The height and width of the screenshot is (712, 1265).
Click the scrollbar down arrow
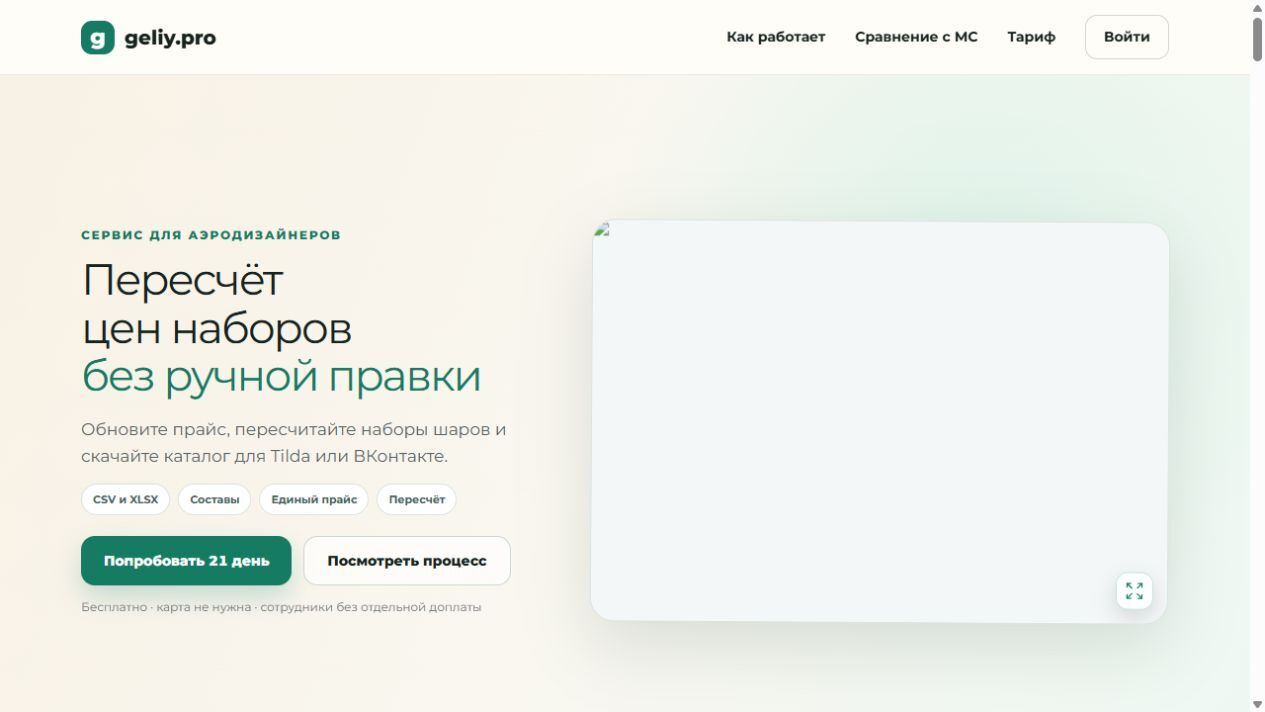pos(1257,704)
